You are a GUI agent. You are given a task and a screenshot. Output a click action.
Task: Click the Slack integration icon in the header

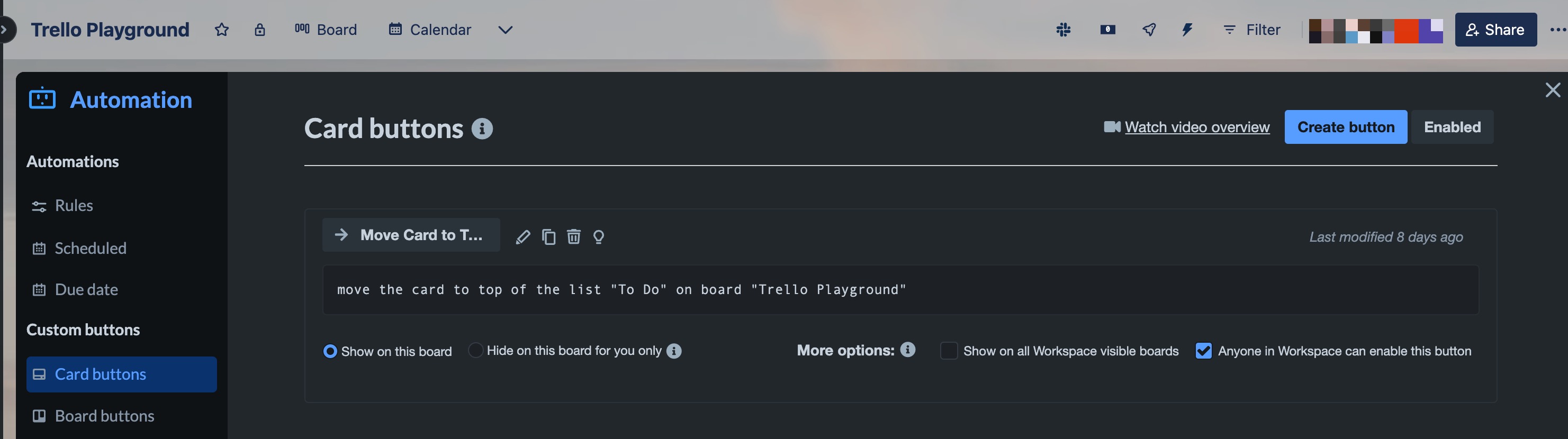(1064, 29)
